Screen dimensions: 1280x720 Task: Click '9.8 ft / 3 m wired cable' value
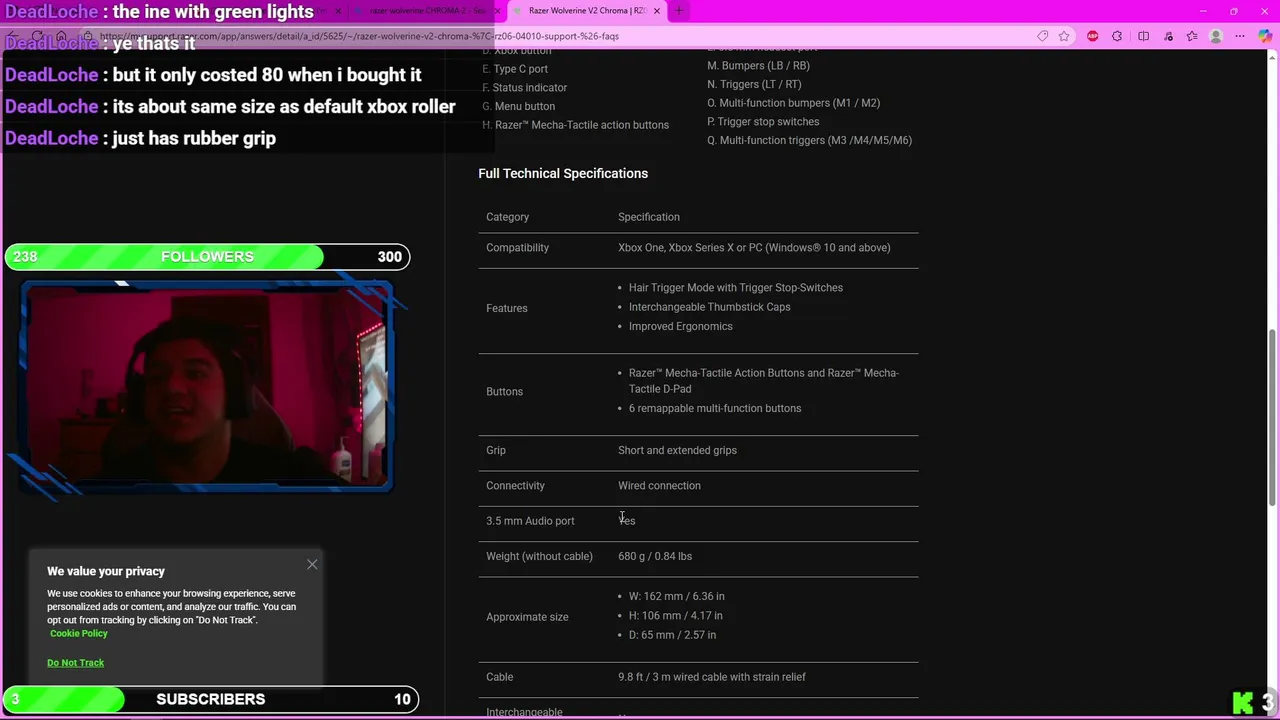click(x=712, y=677)
